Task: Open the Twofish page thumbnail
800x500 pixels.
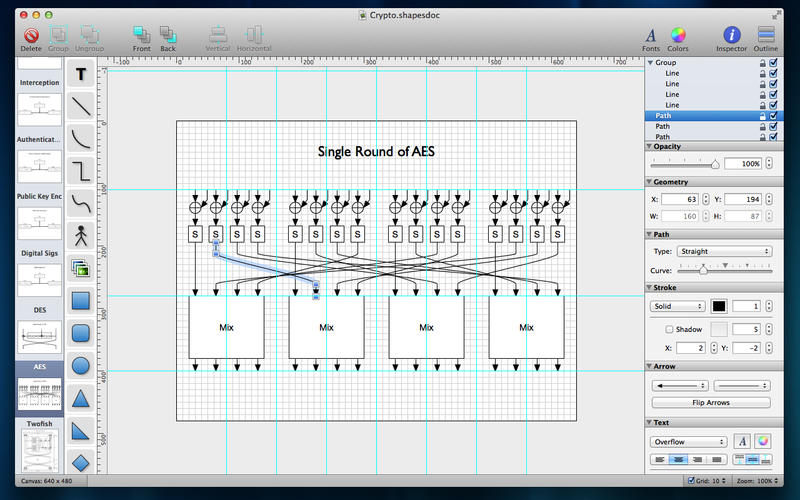Action: click(40, 455)
